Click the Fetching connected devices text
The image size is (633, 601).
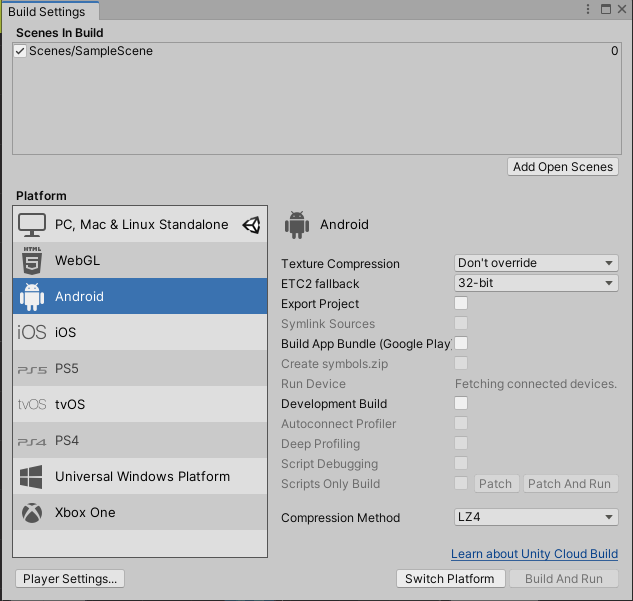point(536,383)
